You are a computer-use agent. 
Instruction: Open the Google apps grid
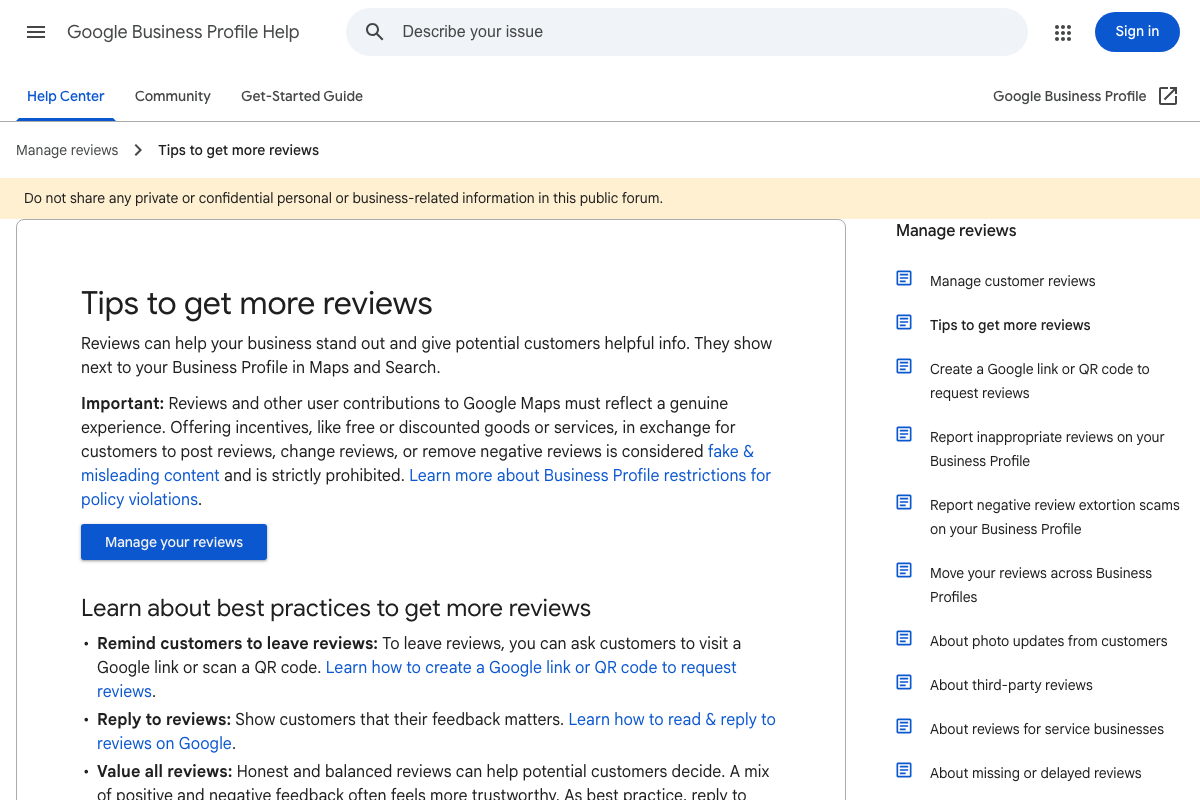pos(1063,33)
